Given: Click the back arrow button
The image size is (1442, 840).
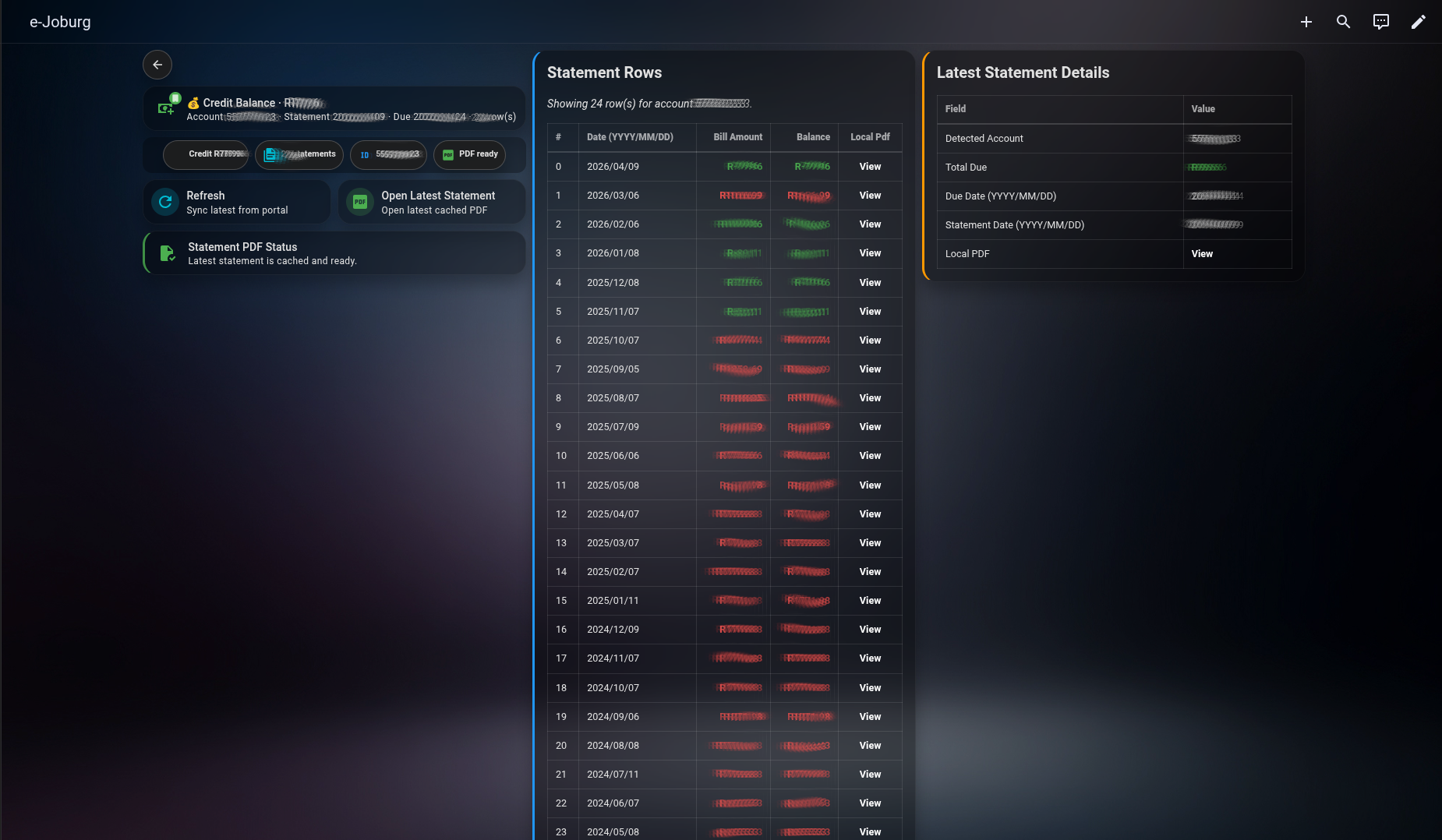Looking at the screenshot, I should coord(157,65).
